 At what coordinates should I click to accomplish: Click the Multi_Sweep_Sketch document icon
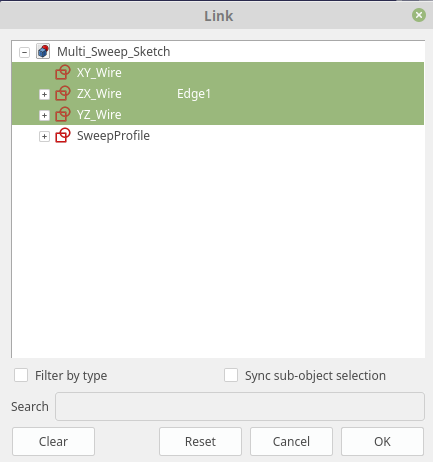tap(43, 51)
